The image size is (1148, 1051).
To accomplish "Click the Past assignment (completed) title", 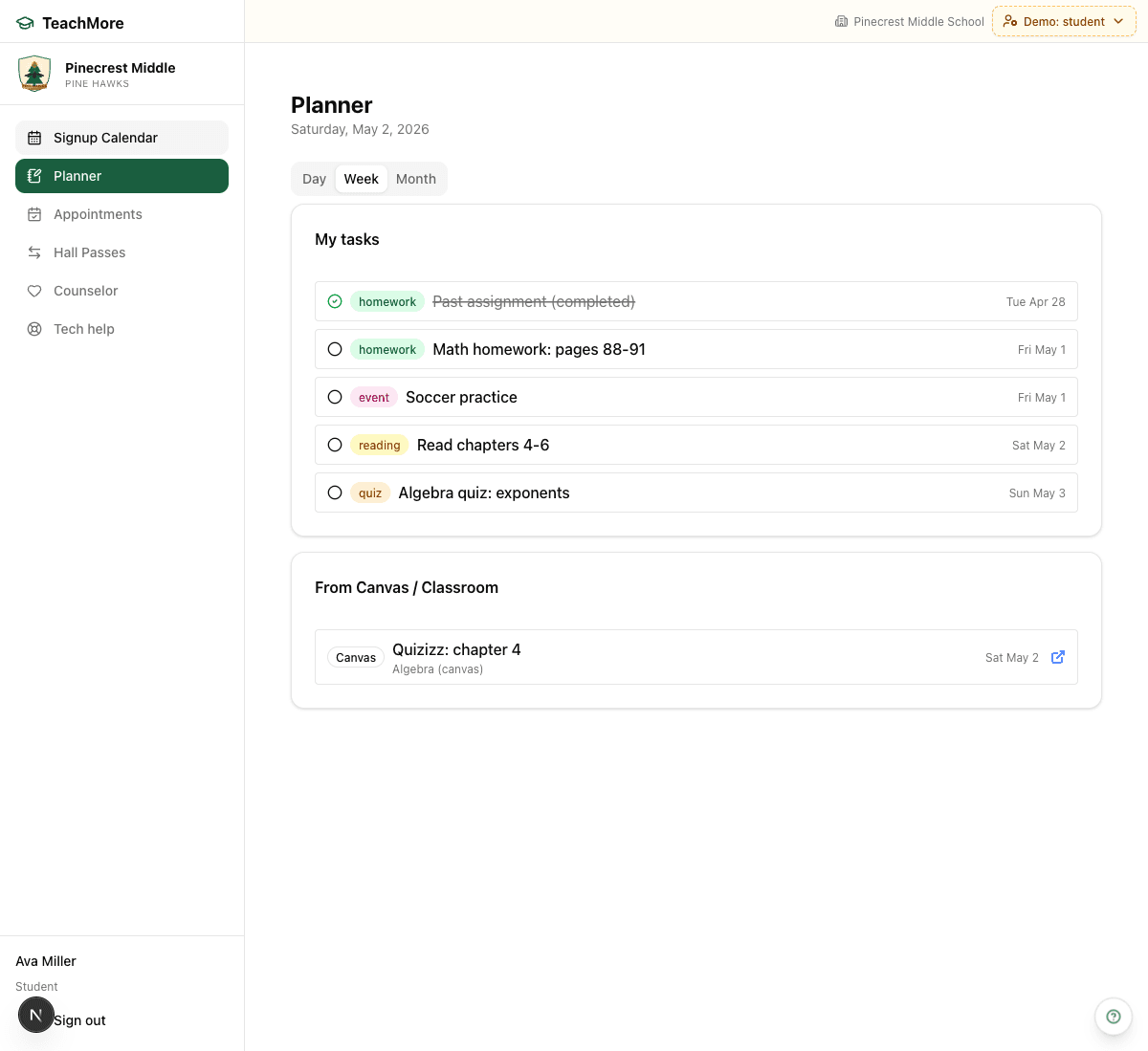I will [534, 301].
